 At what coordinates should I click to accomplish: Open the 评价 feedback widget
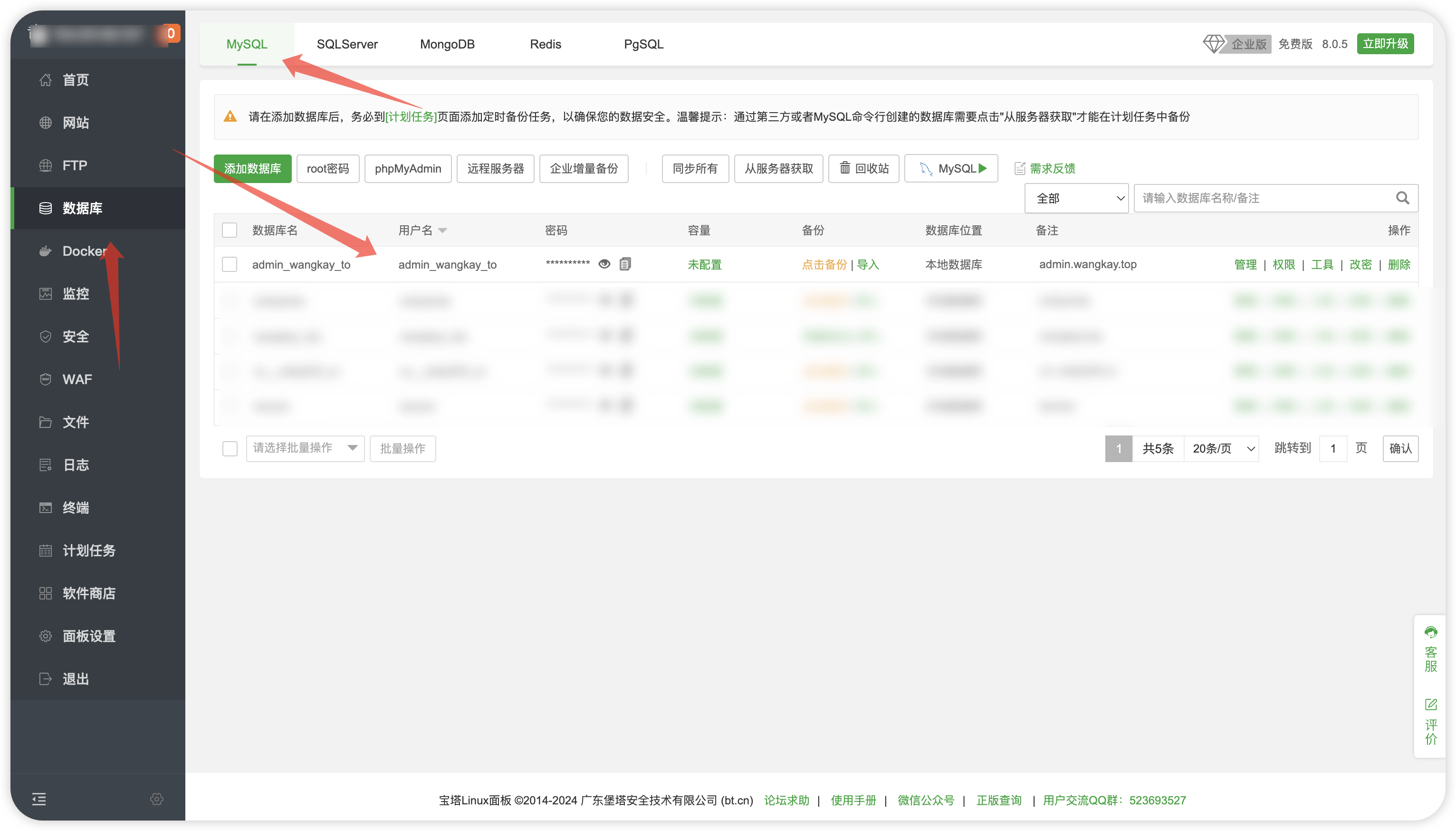click(x=1430, y=722)
